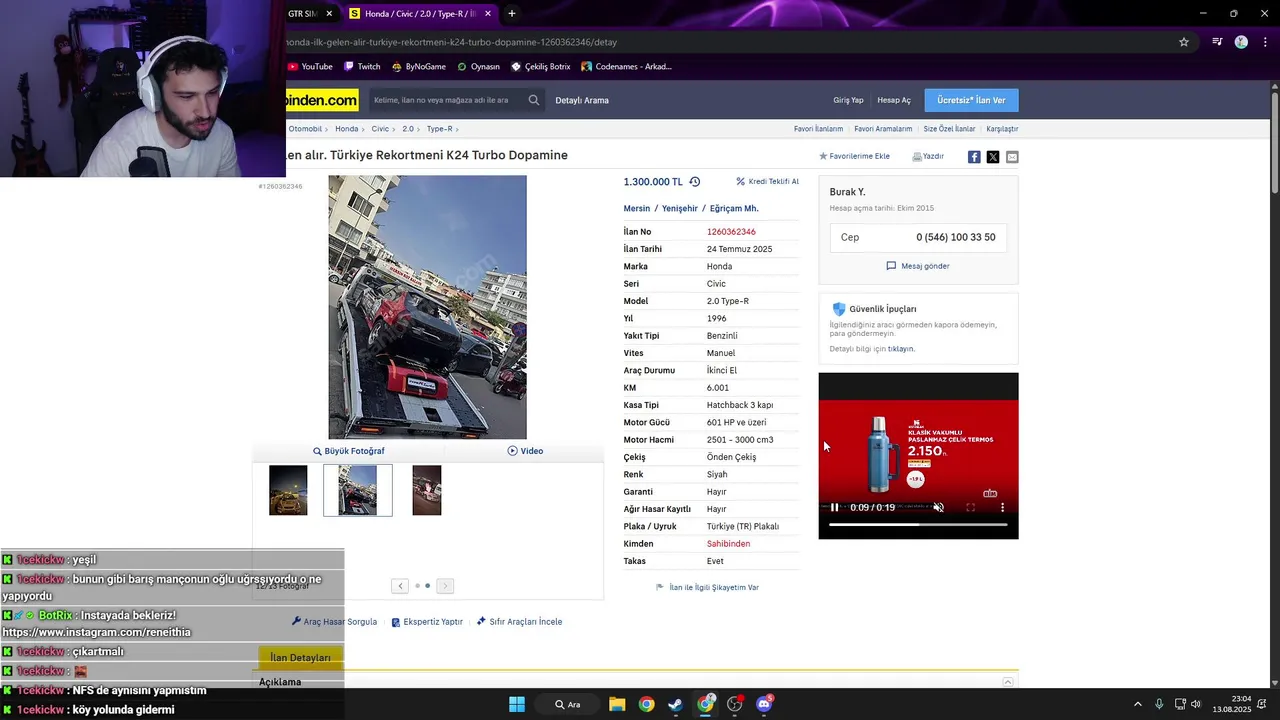The height and width of the screenshot is (720, 1280).
Task: Click Kredi Teklifi Al link
Action: coord(768,182)
